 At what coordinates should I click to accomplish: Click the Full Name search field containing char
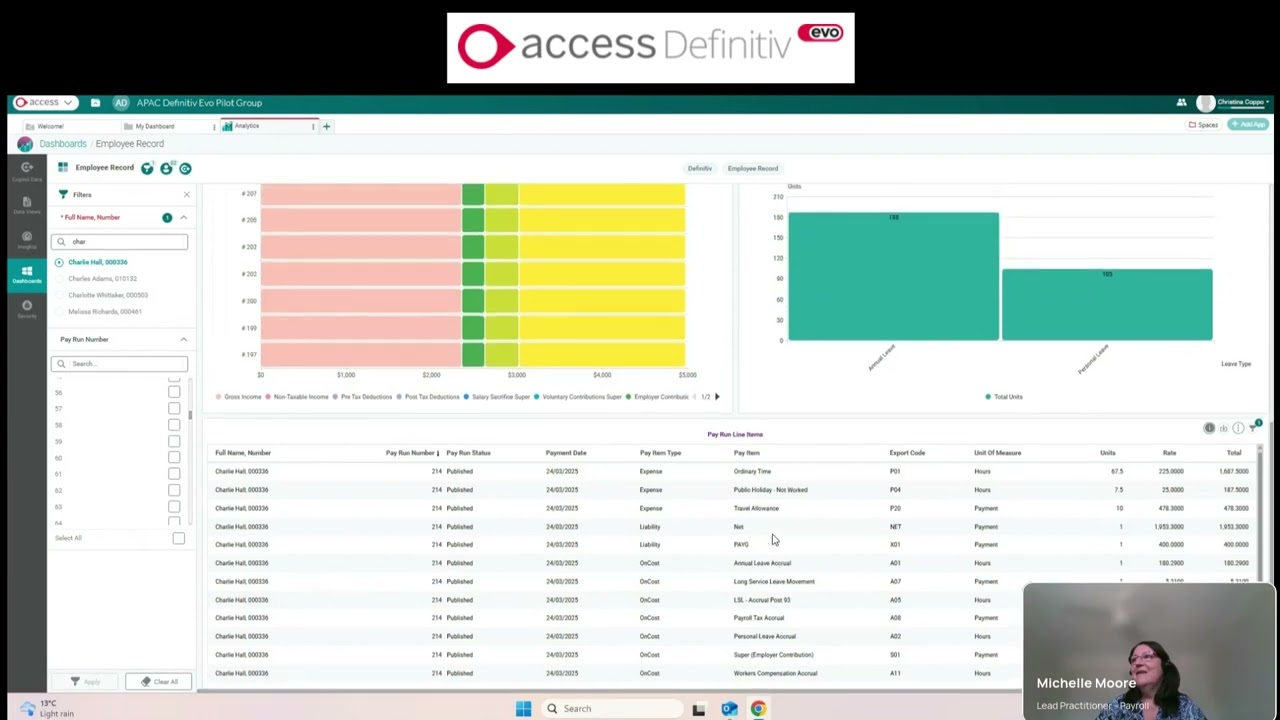(x=119, y=241)
